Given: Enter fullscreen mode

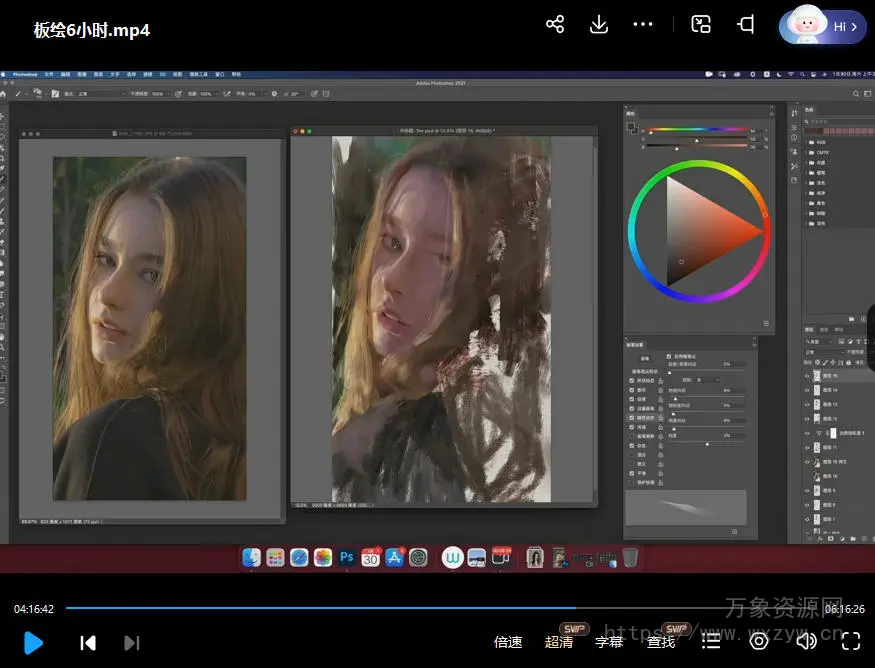Looking at the screenshot, I should (851, 641).
